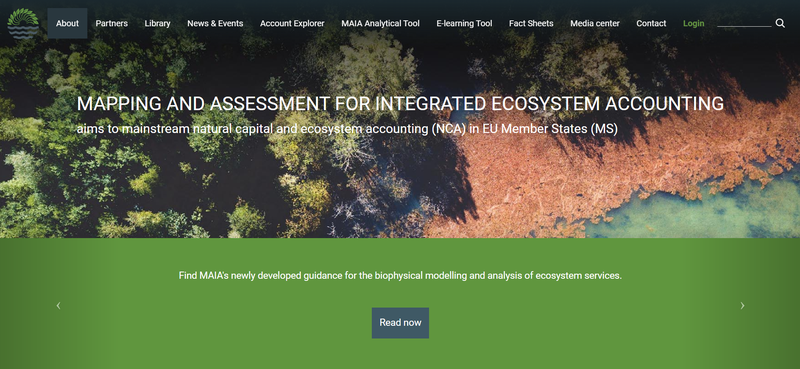This screenshot has width=800, height=369.
Task: Click the search magnifier icon
Action: (780, 23)
